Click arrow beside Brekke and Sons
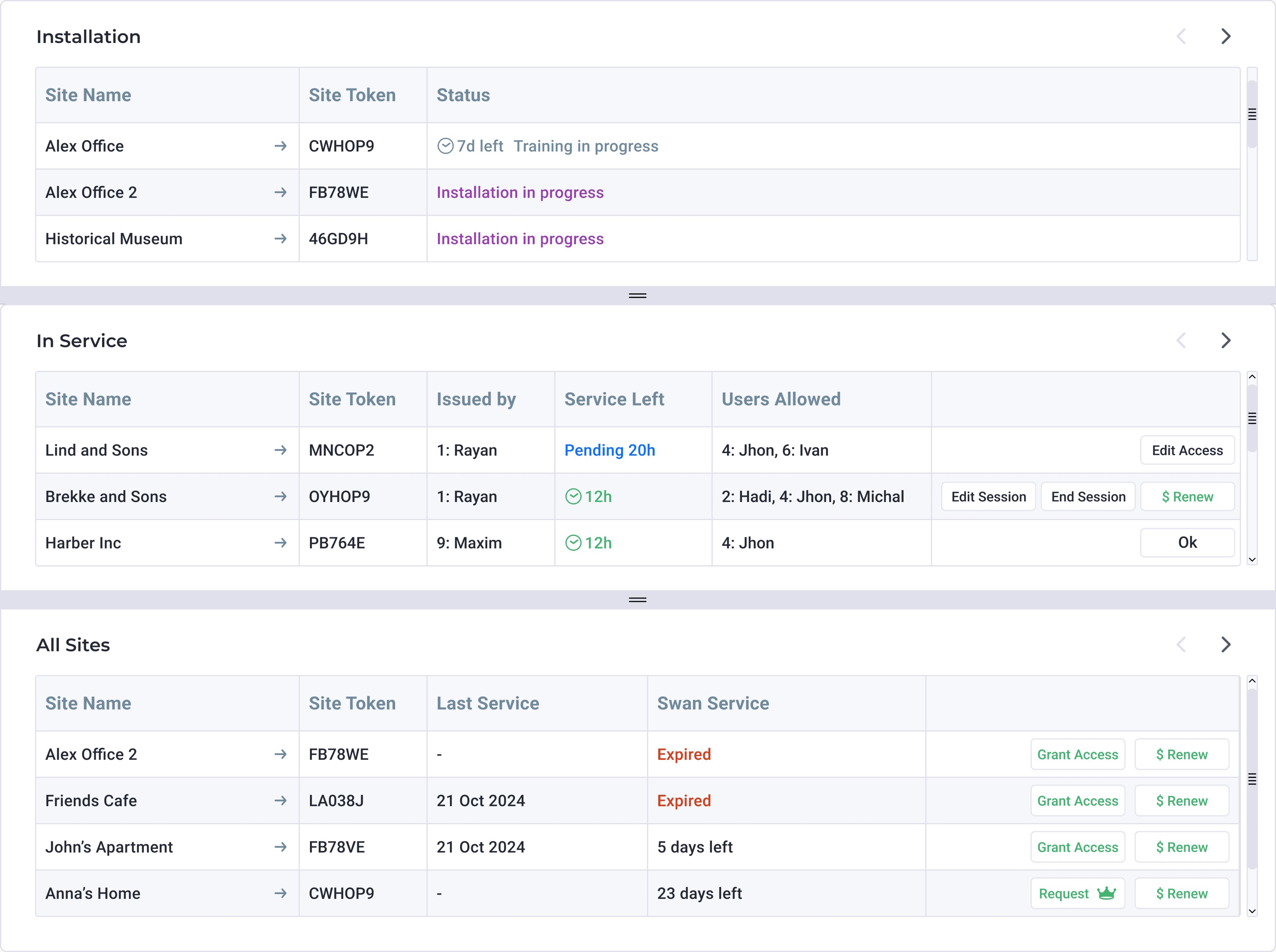 280,496
